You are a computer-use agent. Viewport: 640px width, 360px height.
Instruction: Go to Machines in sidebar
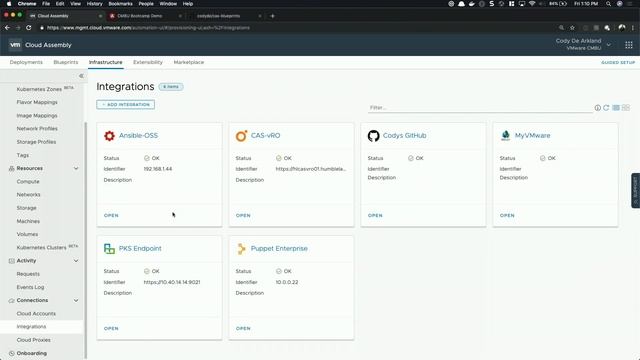coord(28,221)
